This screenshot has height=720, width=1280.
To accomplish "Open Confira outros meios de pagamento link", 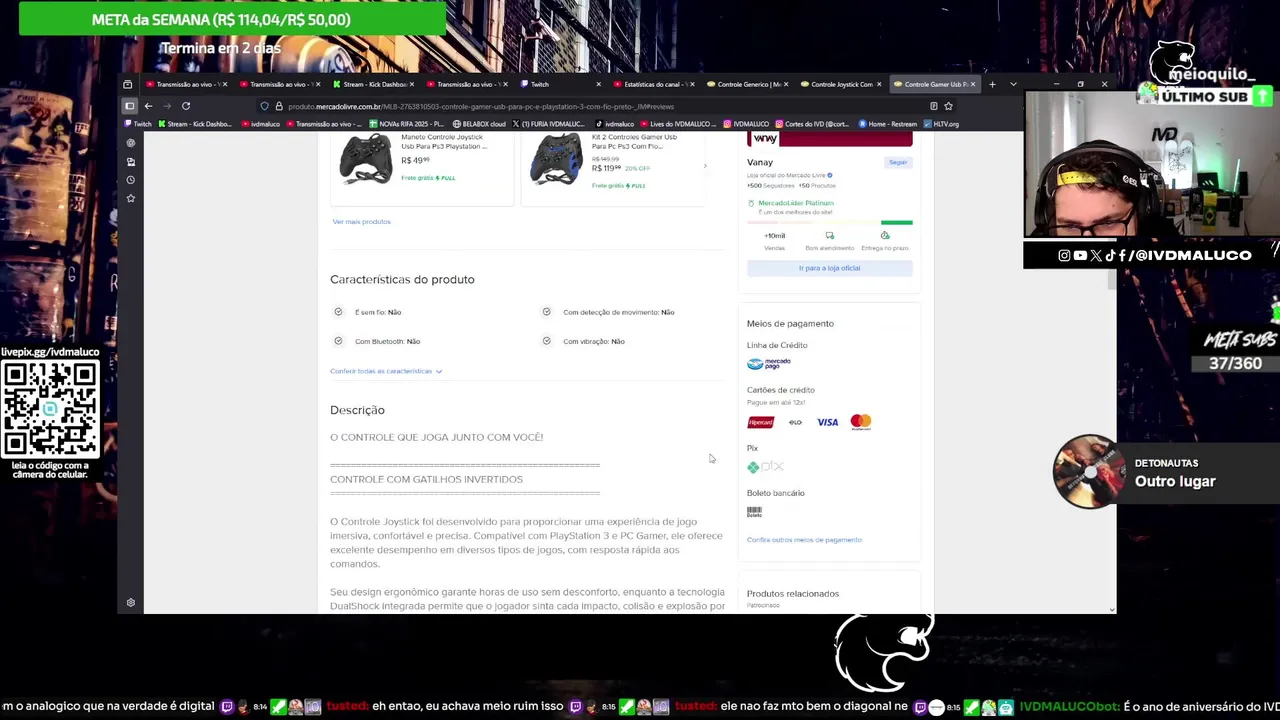I will click(804, 540).
